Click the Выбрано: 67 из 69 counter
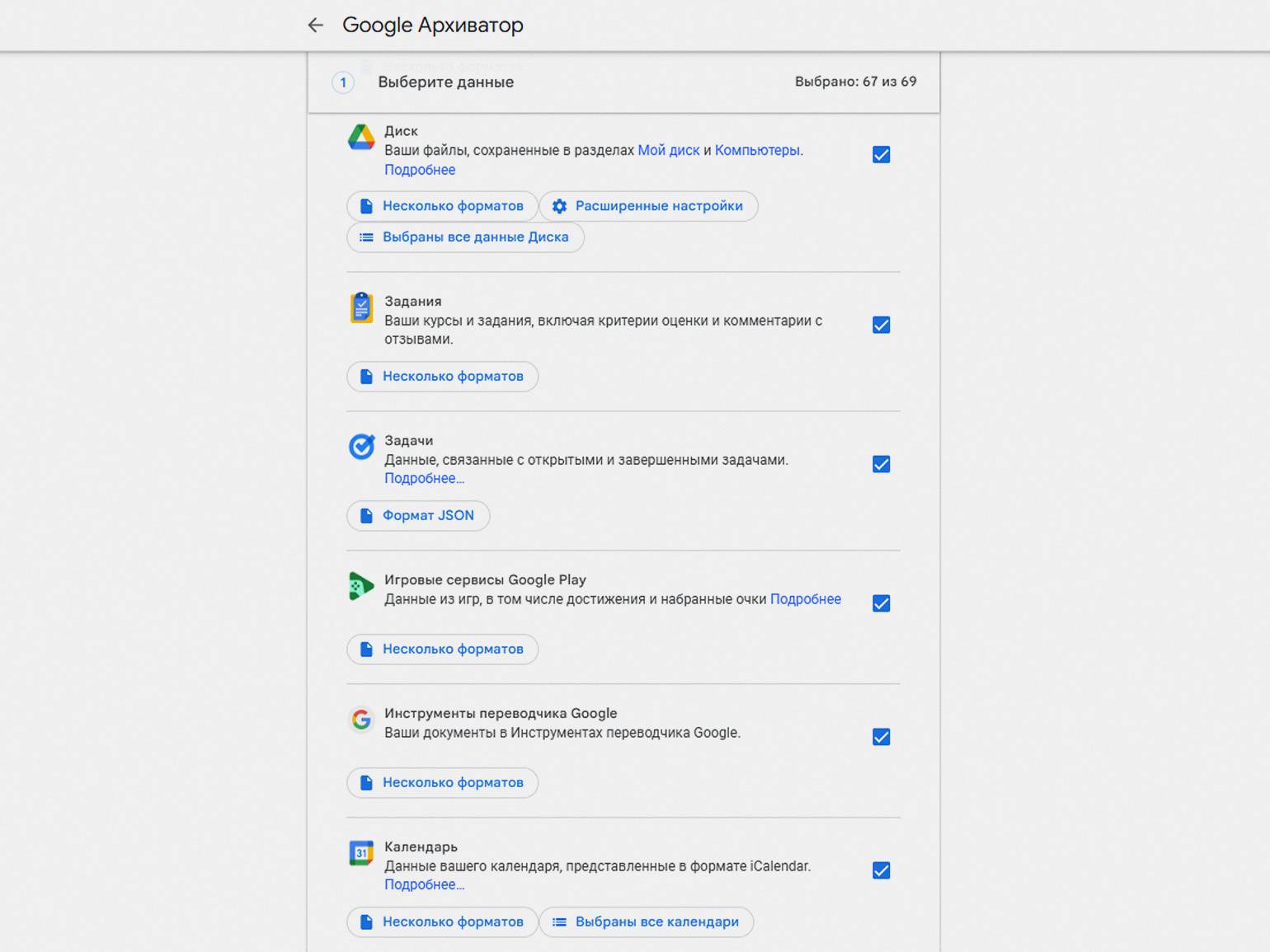 tap(855, 82)
